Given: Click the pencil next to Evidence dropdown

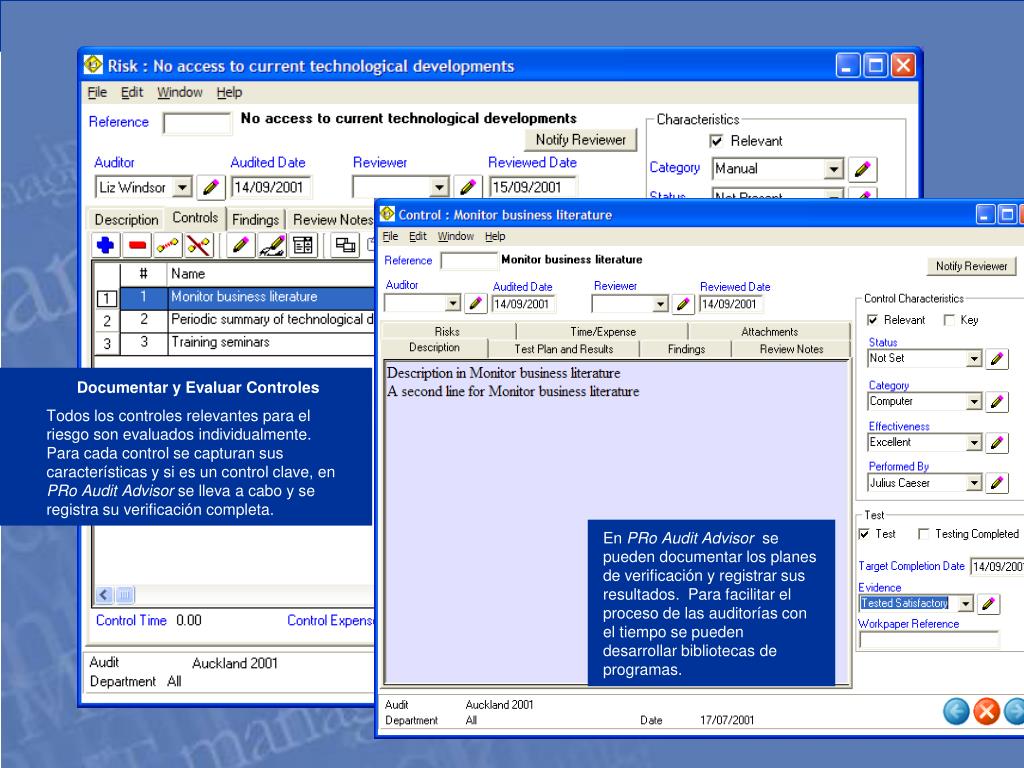Looking at the screenshot, I should click(988, 604).
